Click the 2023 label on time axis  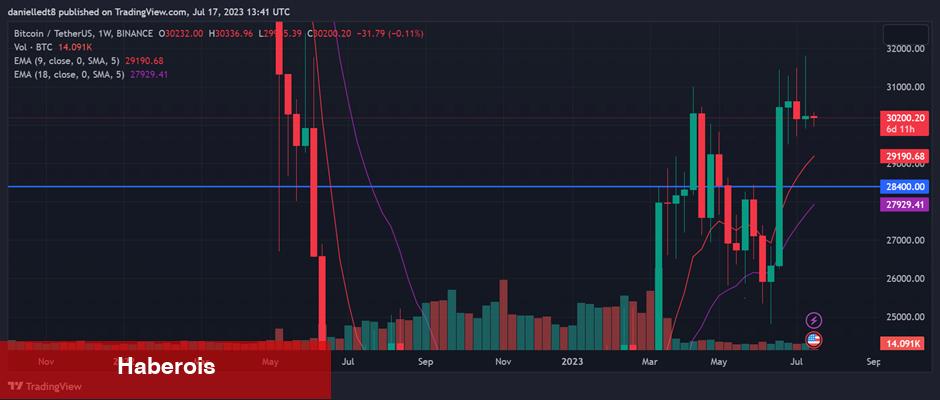(x=573, y=362)
